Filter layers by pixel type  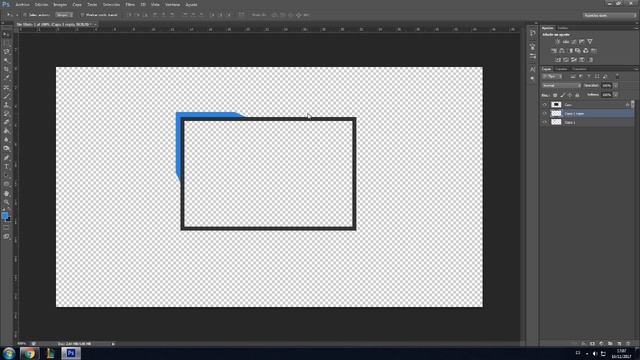click(573, 76)
